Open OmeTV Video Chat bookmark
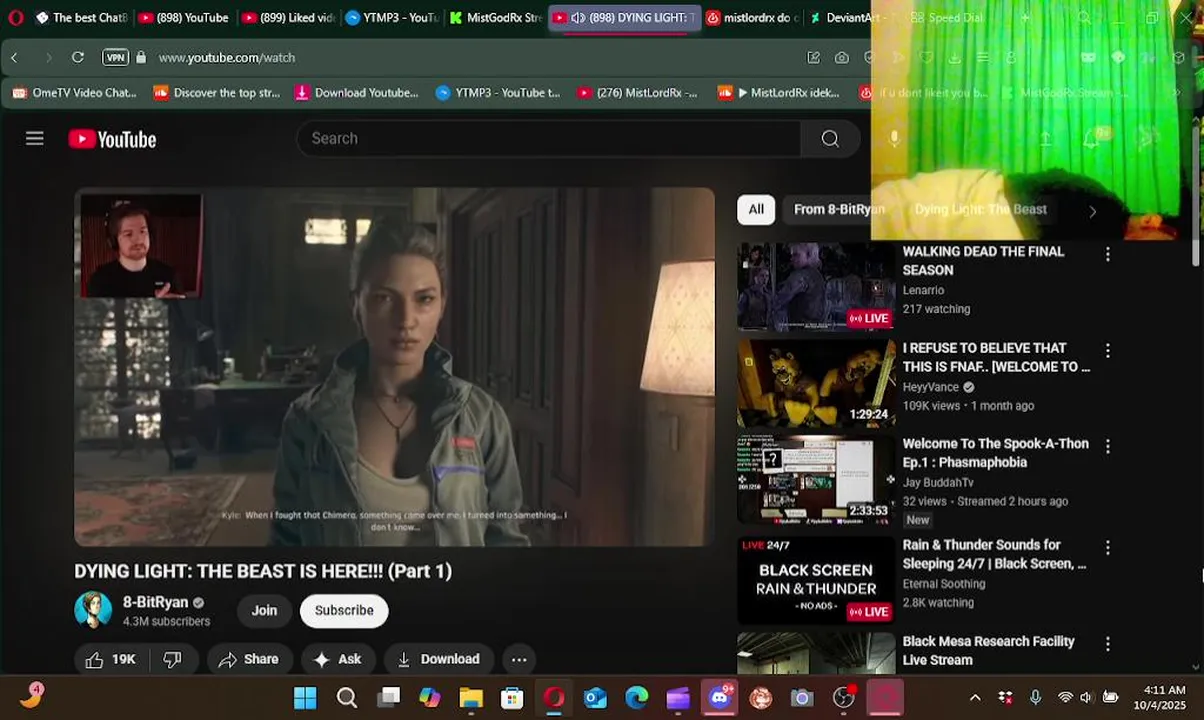This screenshot has width=1204, height=720. click(75, 93)
